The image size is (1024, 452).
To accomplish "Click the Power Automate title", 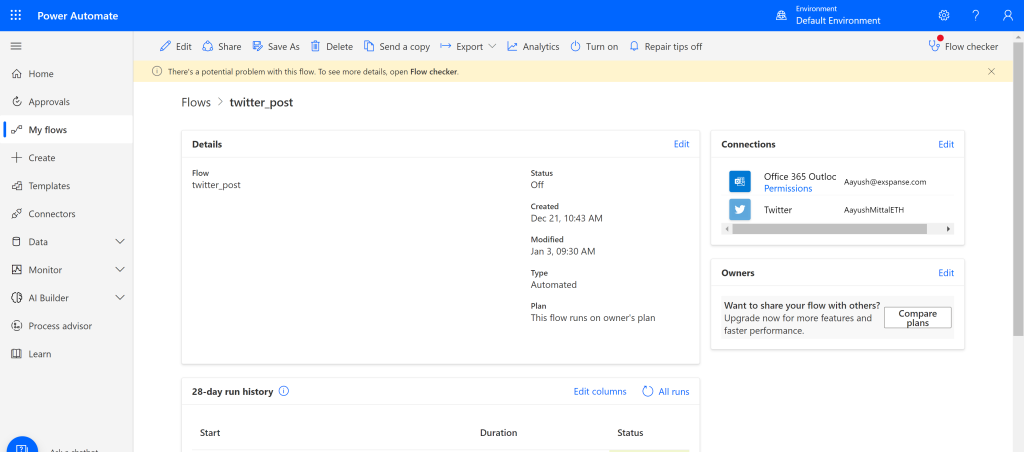I will click(x=78, y=16).
